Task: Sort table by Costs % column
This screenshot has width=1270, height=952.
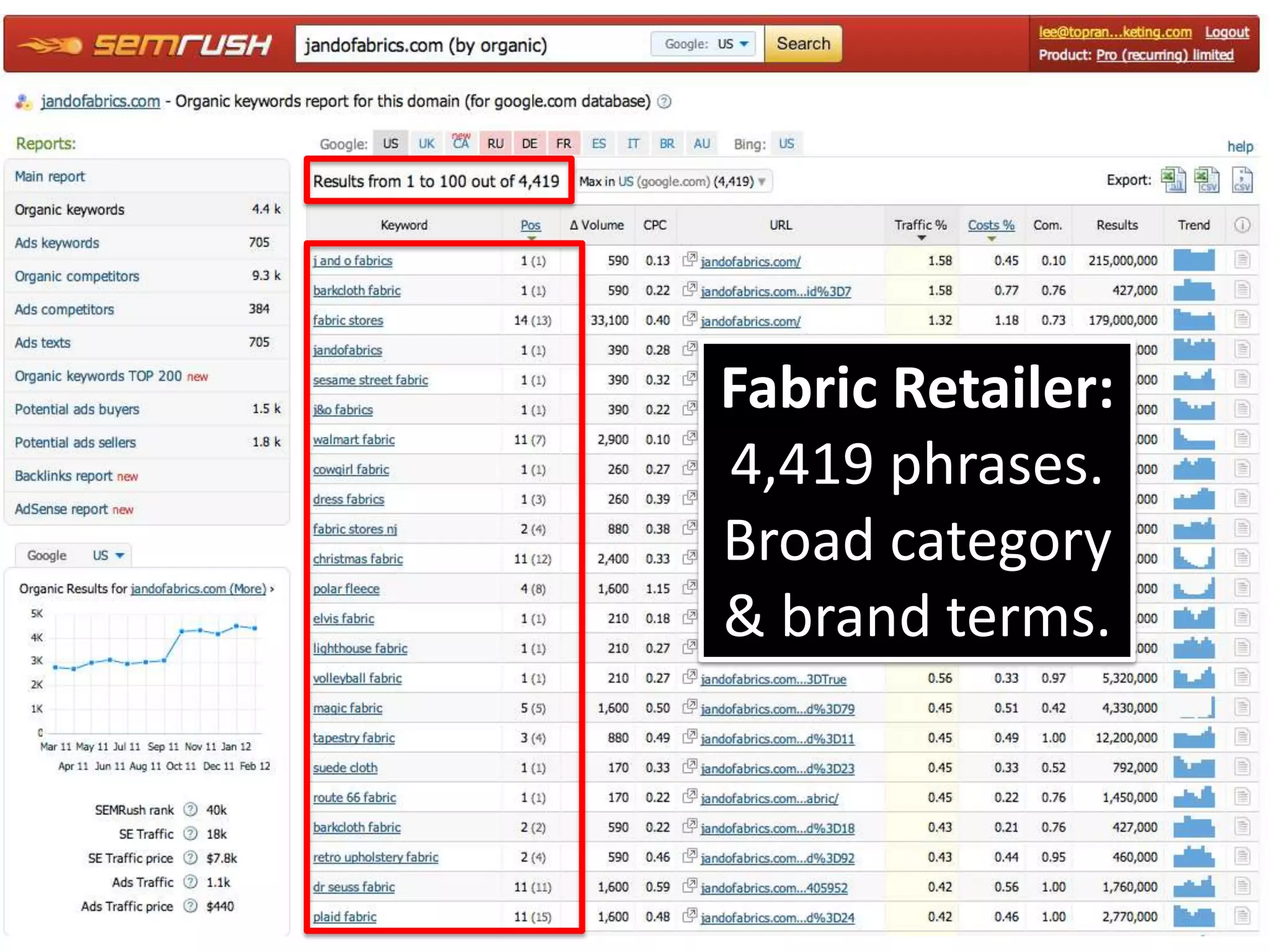Action: click(x=991, y=226)
